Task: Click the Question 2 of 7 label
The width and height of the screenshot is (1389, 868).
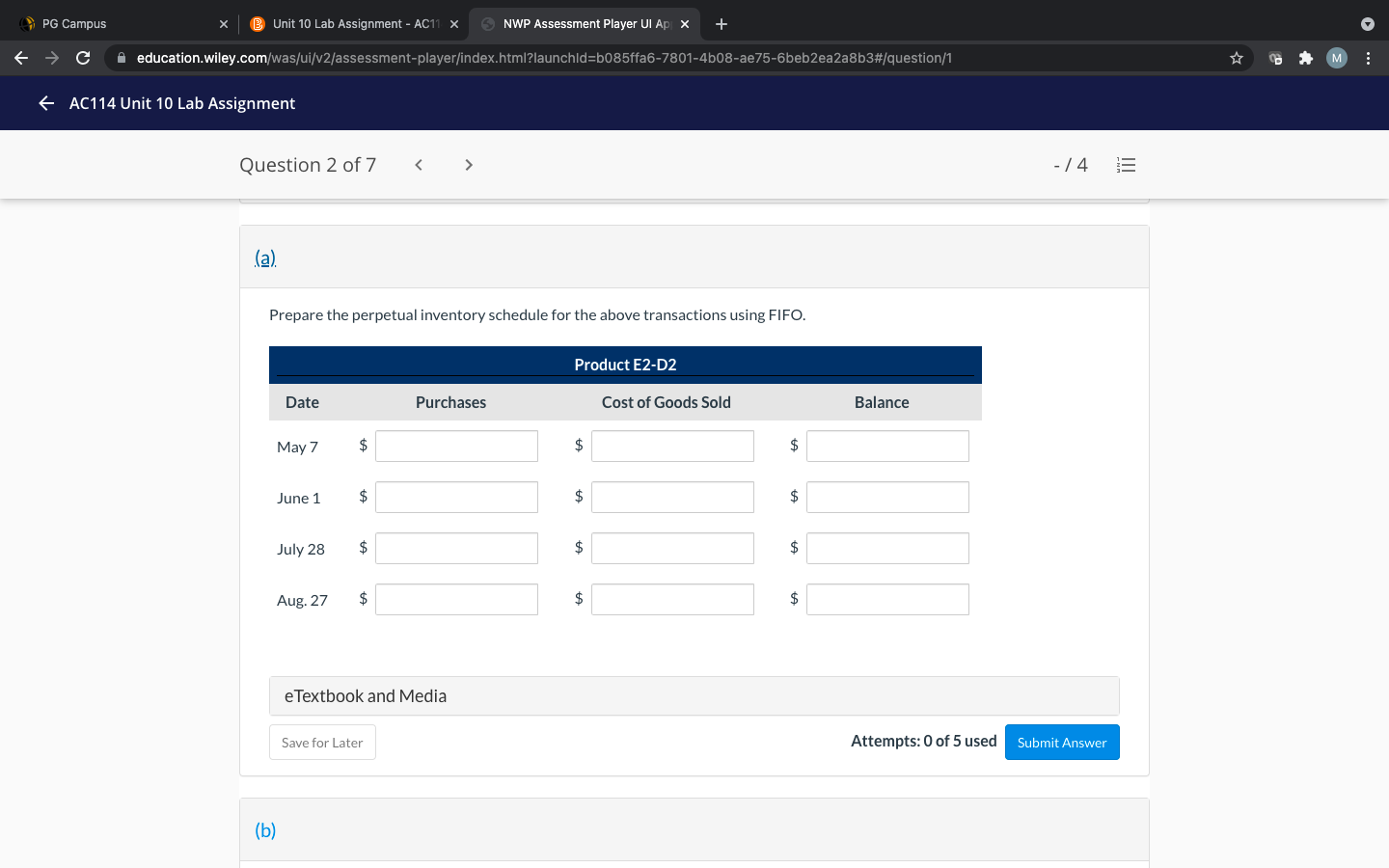Action: click(308, 165)
